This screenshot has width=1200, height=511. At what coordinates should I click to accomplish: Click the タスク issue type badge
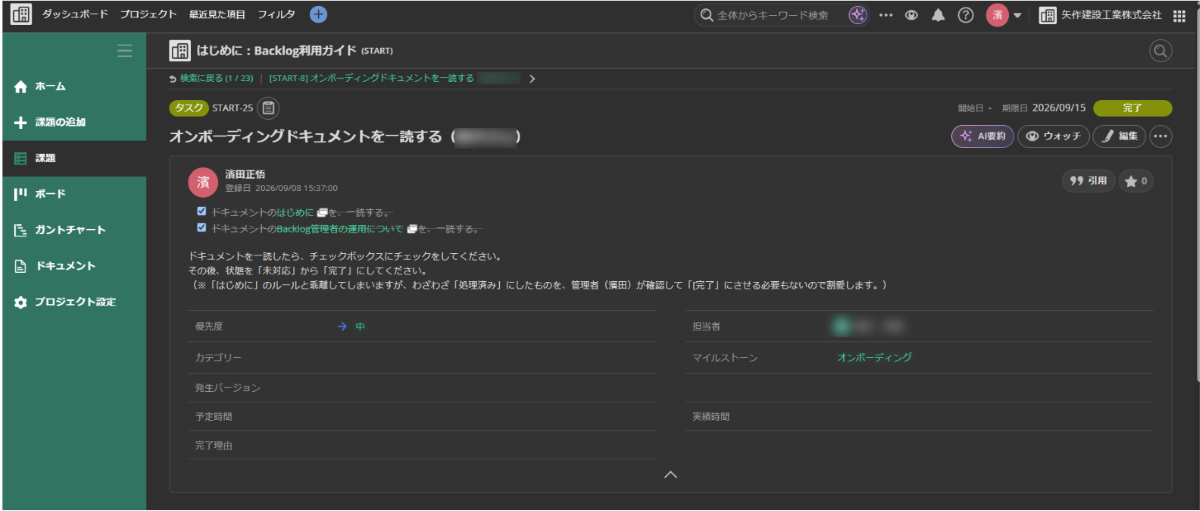[x=189, y=108]
